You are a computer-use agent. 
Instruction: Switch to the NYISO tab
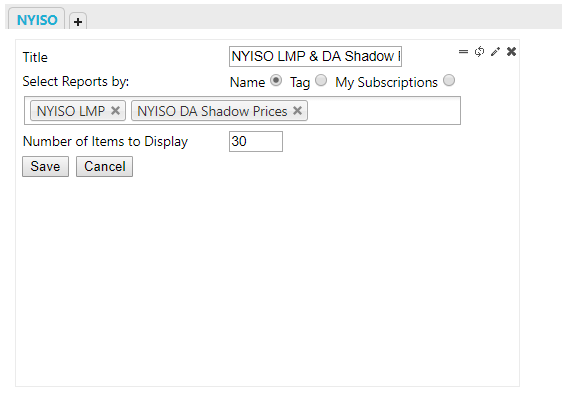coord(37,20)
